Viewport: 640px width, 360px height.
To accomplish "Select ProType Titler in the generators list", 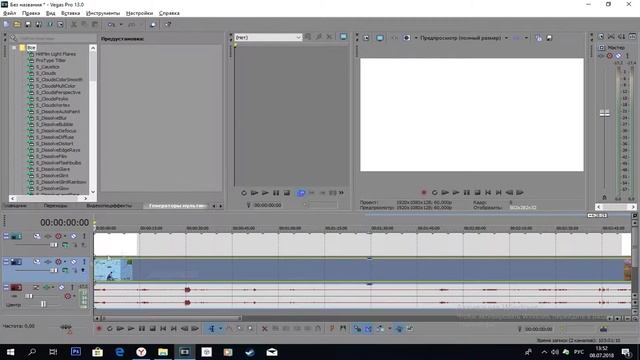I will tap(51, 60).
